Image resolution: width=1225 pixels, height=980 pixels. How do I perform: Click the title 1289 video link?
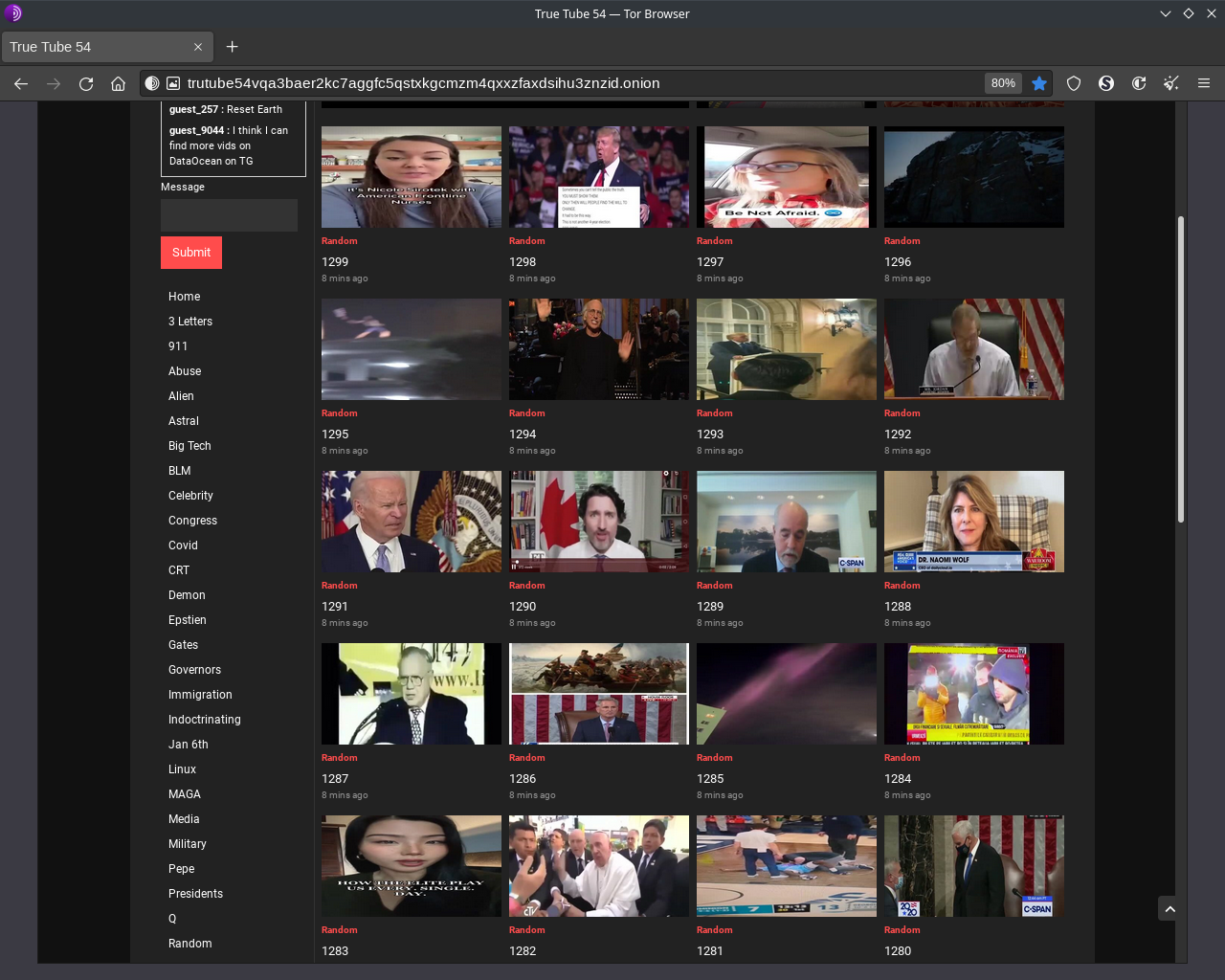(710, 607)
